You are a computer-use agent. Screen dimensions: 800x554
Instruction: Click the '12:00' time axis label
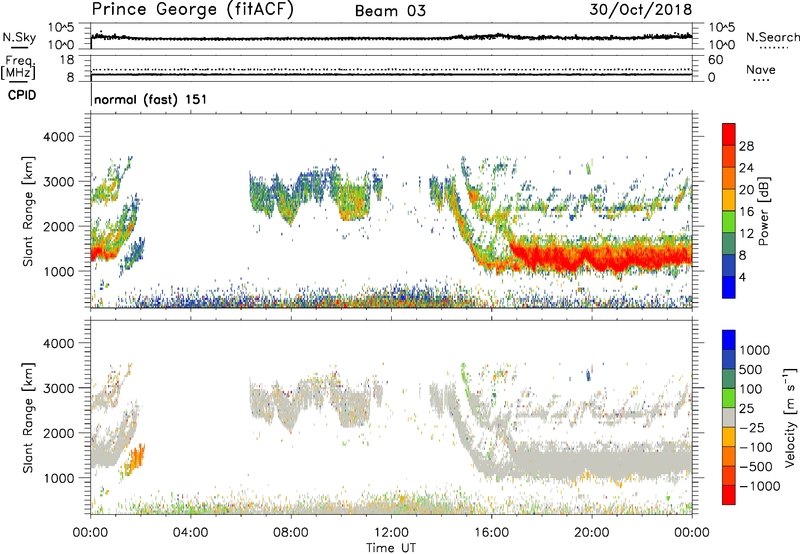pyautogui.click(x=391, y=533)
